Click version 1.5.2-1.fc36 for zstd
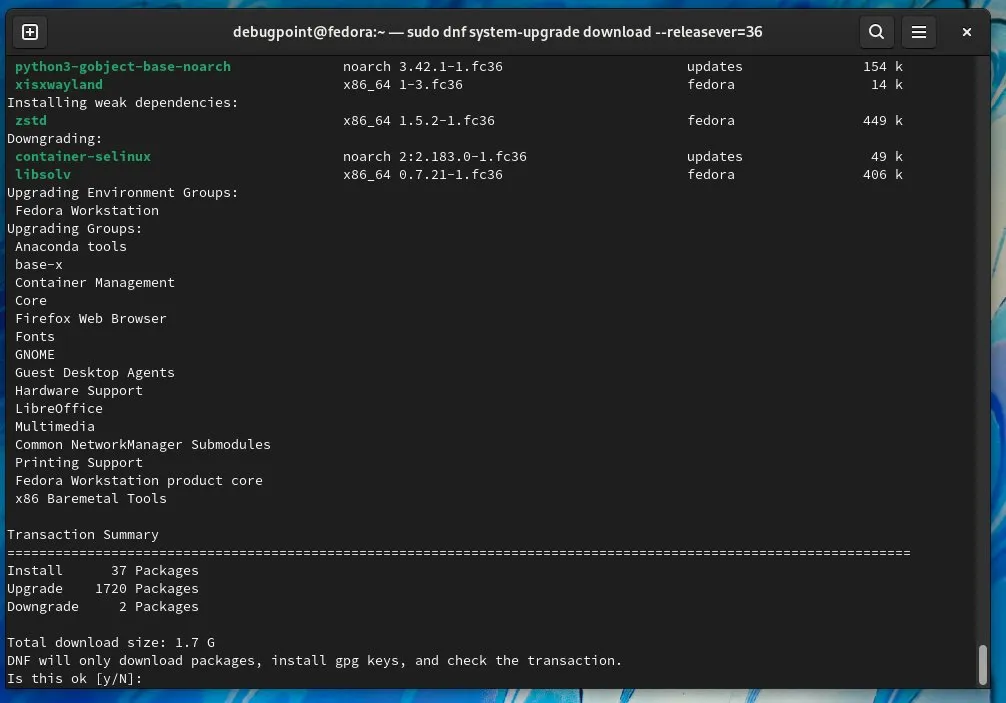The image size is (1006, 703). pos(447,121)
